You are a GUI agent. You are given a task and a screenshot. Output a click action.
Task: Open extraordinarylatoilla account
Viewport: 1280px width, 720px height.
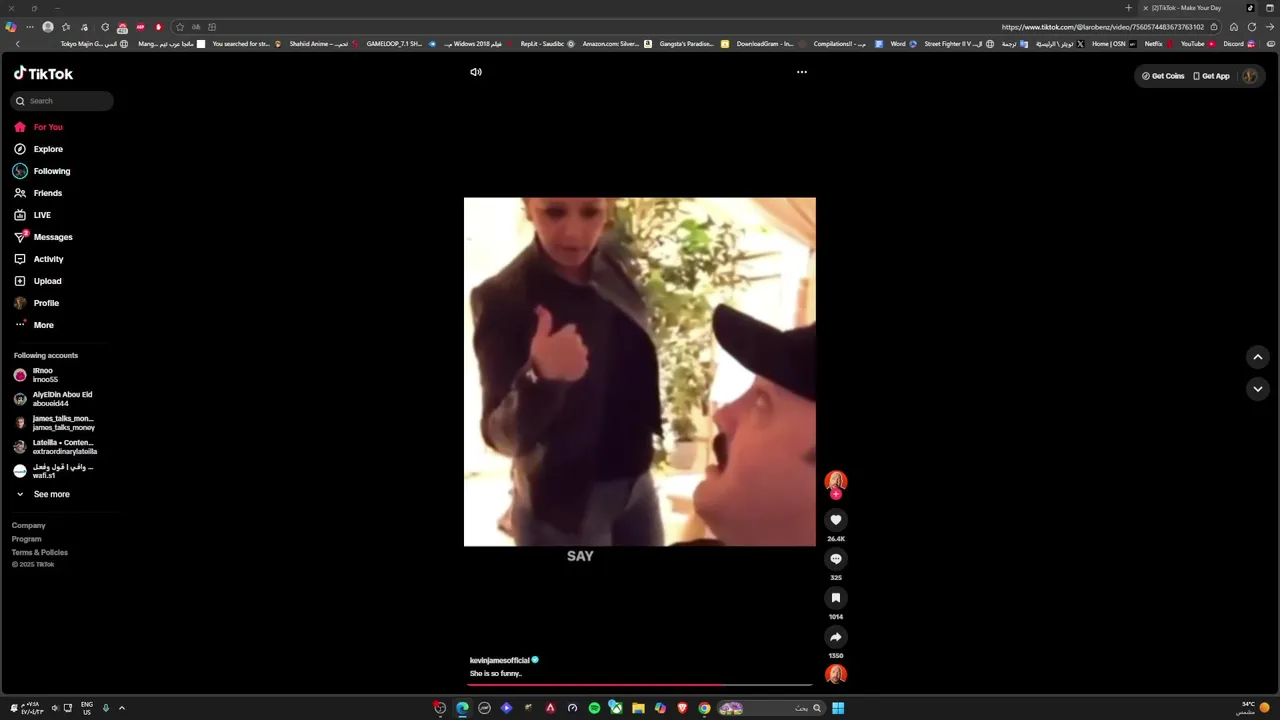tap(55, 447)
